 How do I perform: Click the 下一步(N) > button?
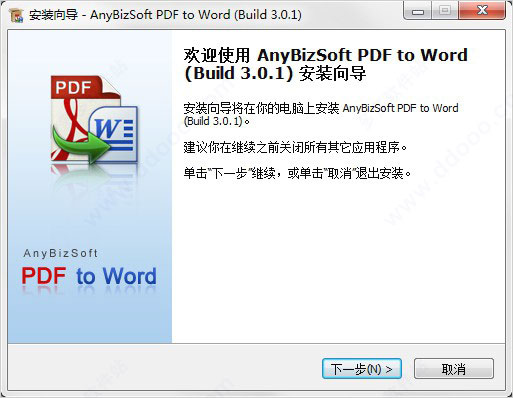[x=362, y=369]
